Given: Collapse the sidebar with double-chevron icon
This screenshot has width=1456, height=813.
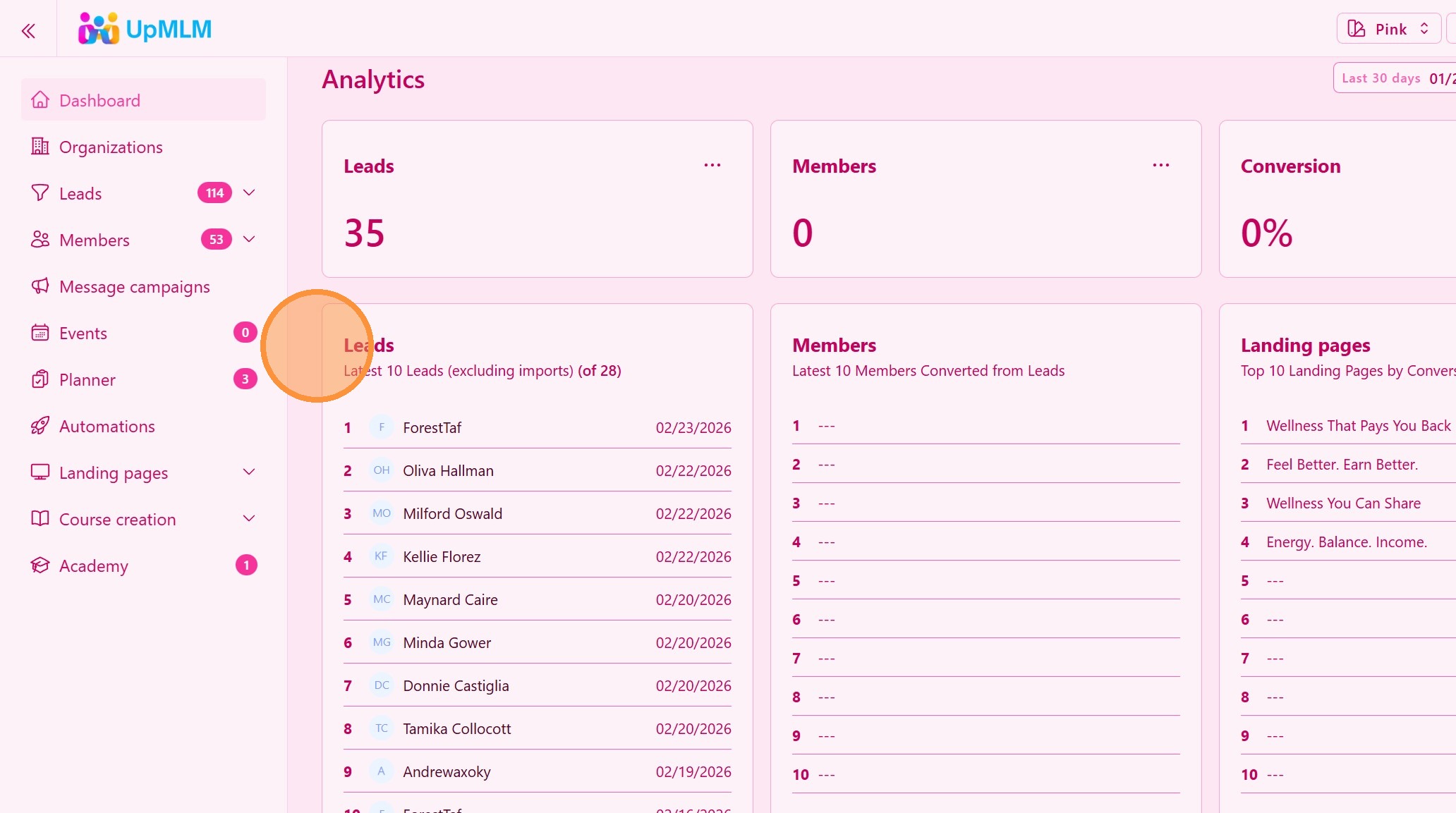Looking at the screenshot, I should pos(28,30).
